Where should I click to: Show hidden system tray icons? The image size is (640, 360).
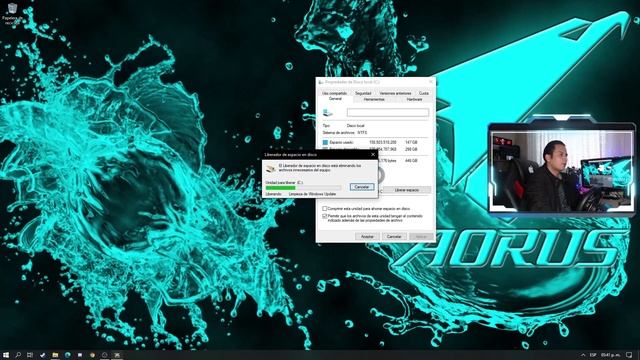583,355
